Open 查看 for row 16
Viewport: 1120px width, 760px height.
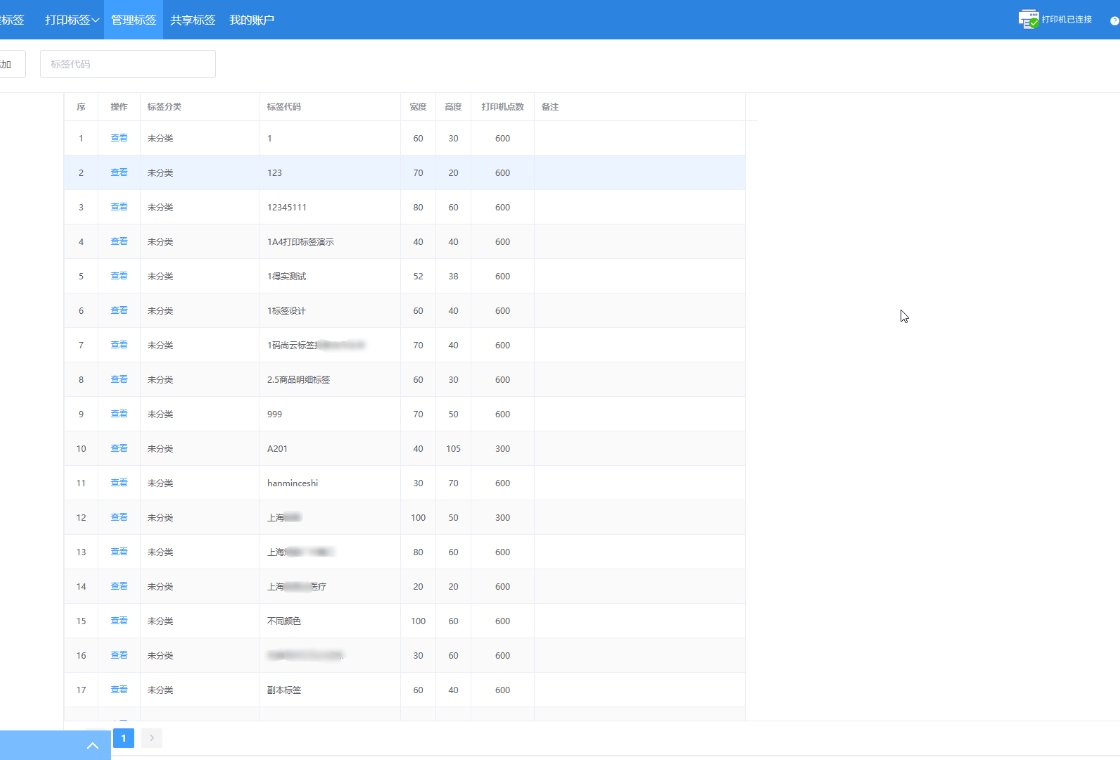point(119,655)
